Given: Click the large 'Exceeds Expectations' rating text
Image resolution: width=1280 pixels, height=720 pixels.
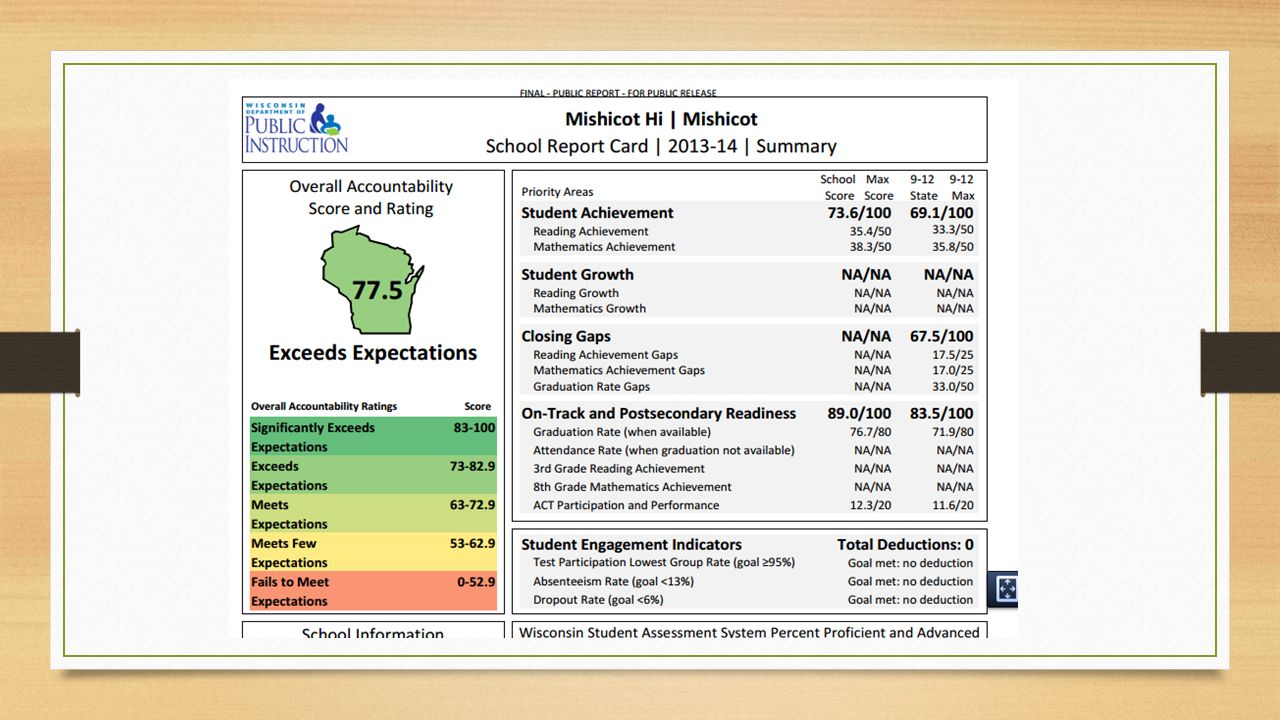Looking at the screenshot, I should click(x=373, y=353).
